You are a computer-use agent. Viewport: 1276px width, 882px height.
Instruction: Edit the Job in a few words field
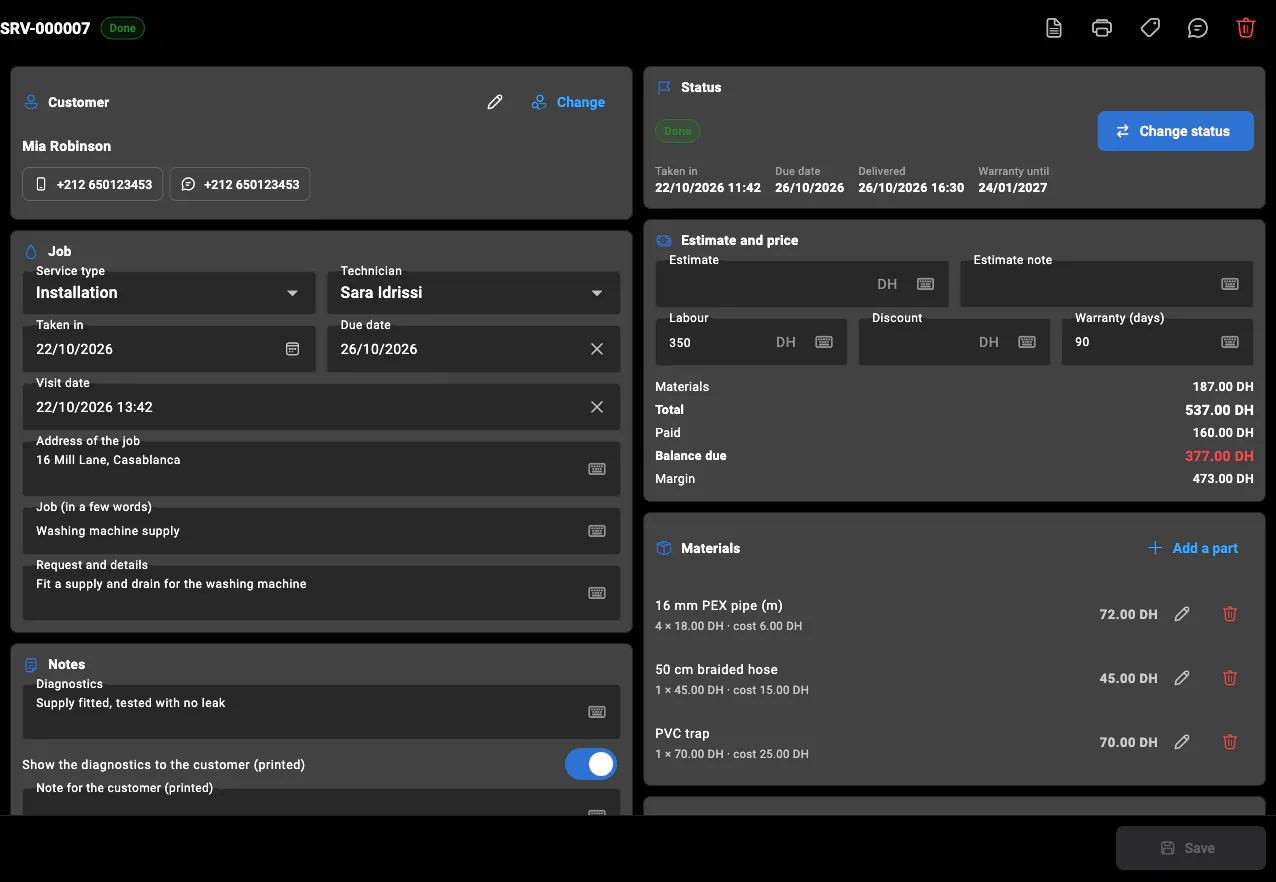pyautogui.click(x=321, y=531)
